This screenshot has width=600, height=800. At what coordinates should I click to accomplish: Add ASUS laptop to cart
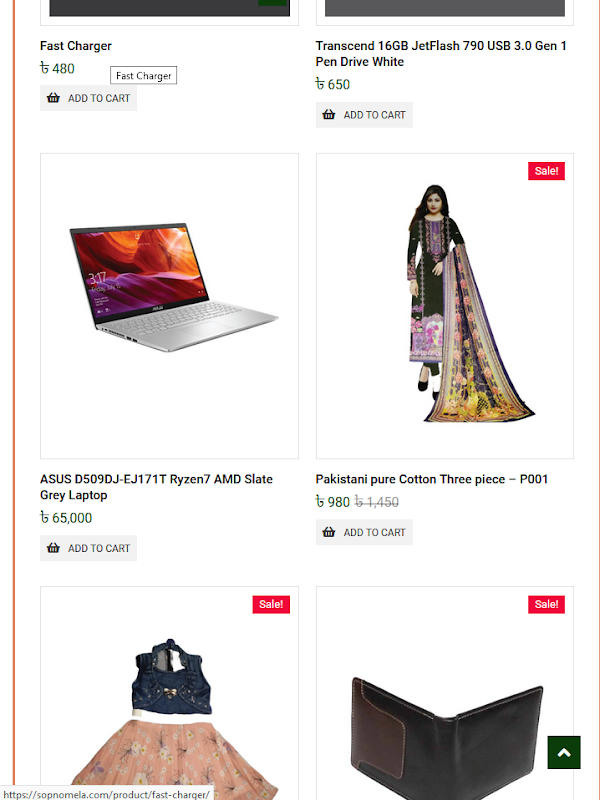(88, 548)
